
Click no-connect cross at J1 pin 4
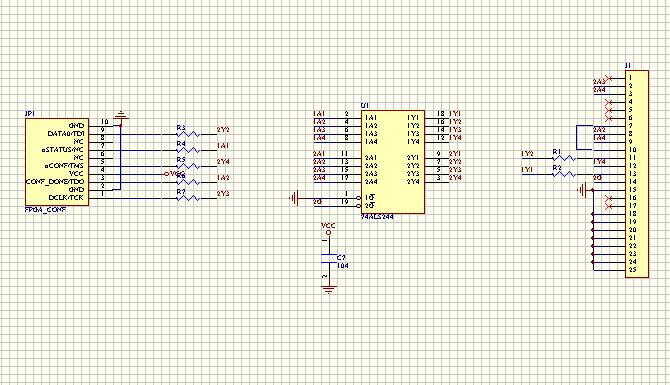[609, 103]
